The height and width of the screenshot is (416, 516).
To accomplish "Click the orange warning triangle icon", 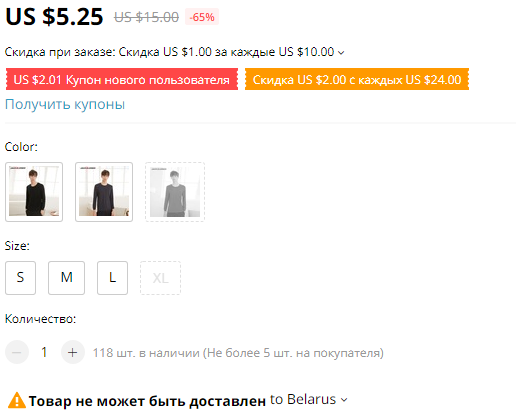I will click(17, 400).
